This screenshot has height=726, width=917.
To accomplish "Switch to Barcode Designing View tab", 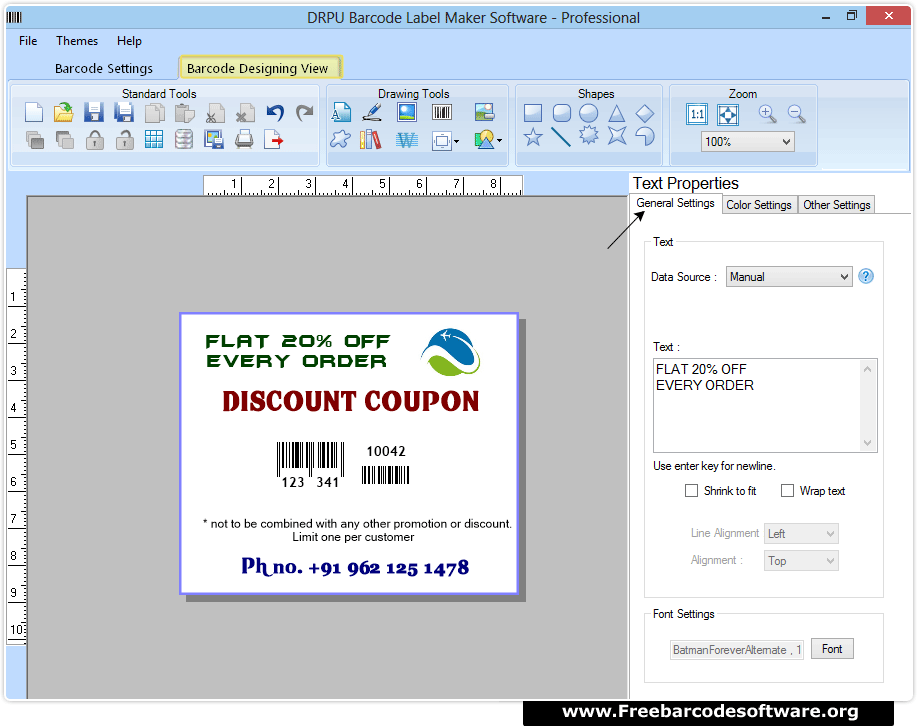I will (258, 68).
